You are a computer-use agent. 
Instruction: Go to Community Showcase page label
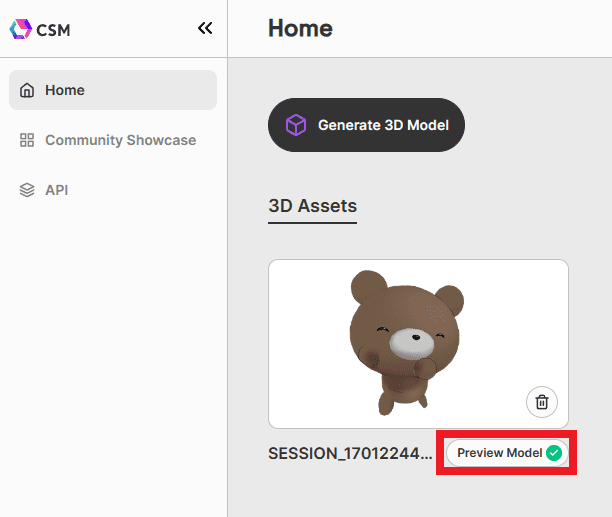[x=120, y=140]
